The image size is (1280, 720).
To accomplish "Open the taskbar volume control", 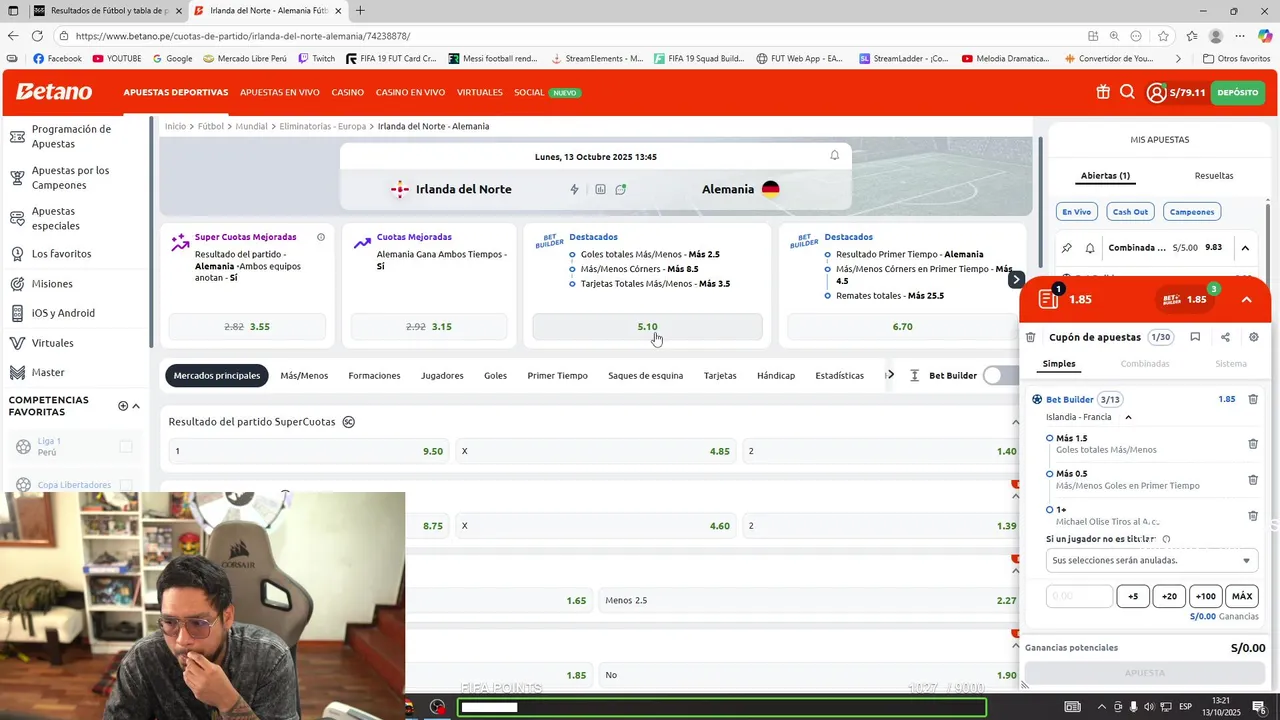I will (x=1148, y=707).
